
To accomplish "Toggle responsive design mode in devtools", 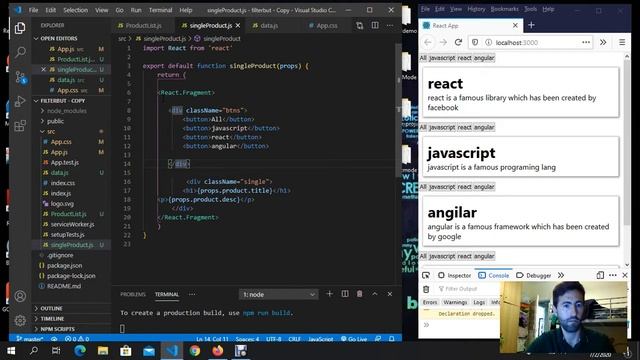I will coord(600,275).
